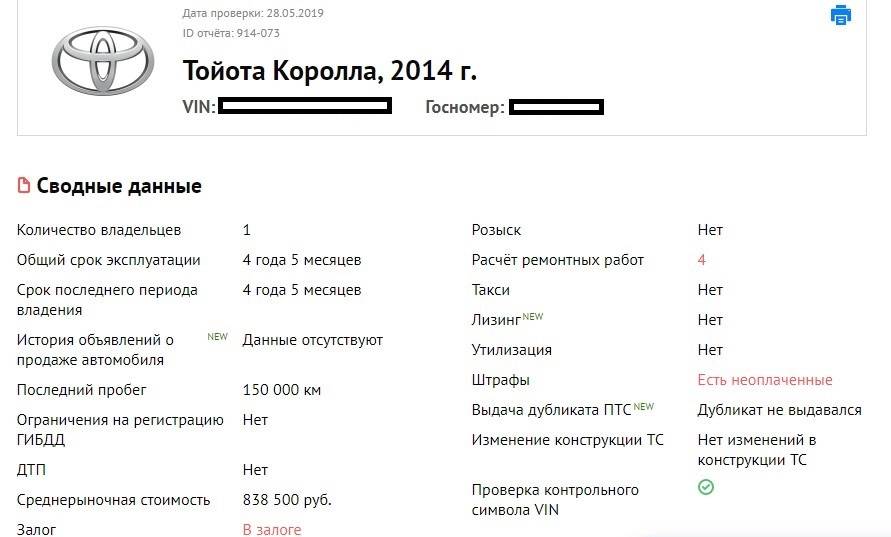Image resolution: width=891 pixels, height=537 pixels.
Task: Click the NEW badge beside Выдача дубликата ПТС
Action: 643,406
